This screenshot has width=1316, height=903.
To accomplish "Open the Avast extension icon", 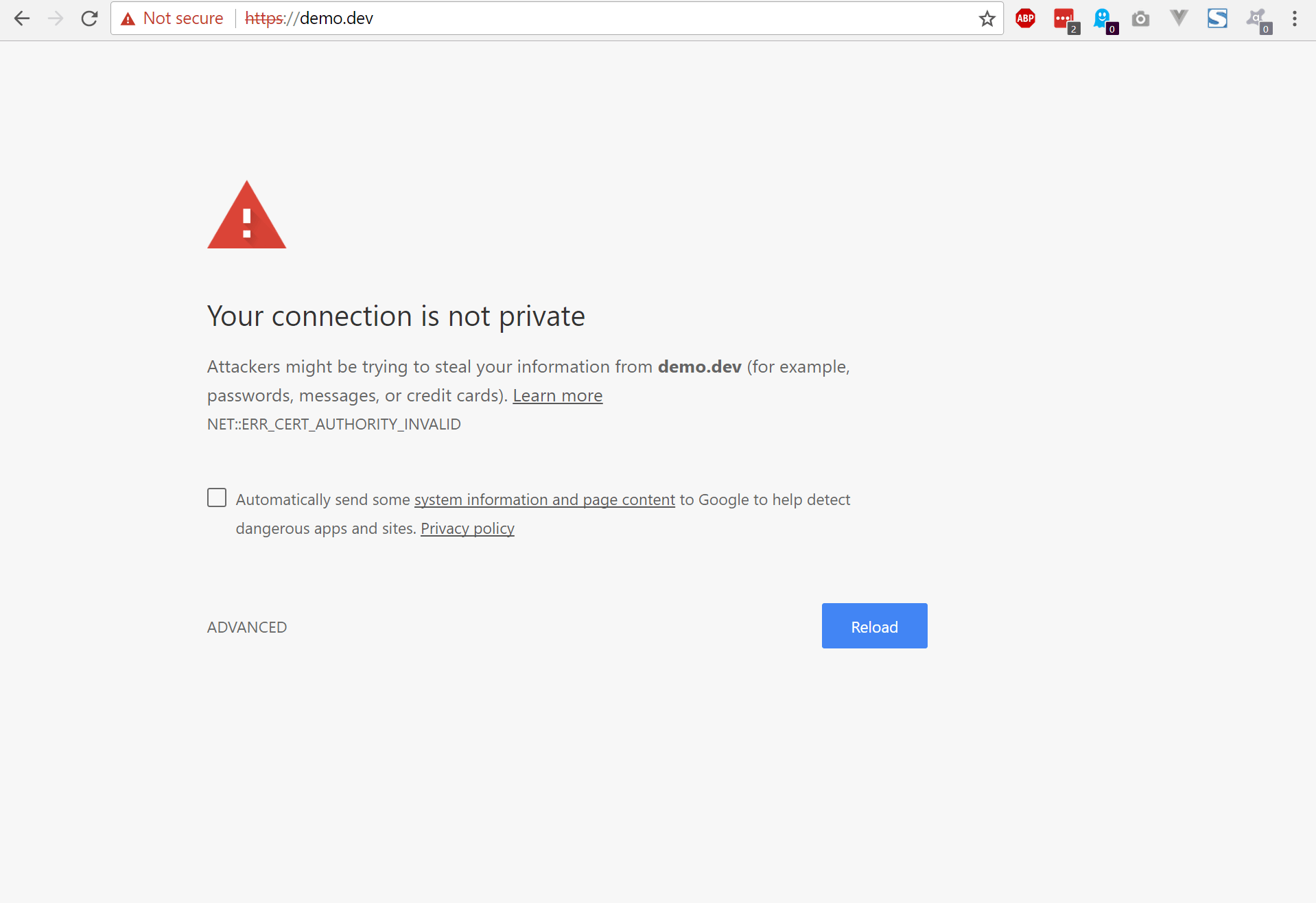I will point(1257,19).
